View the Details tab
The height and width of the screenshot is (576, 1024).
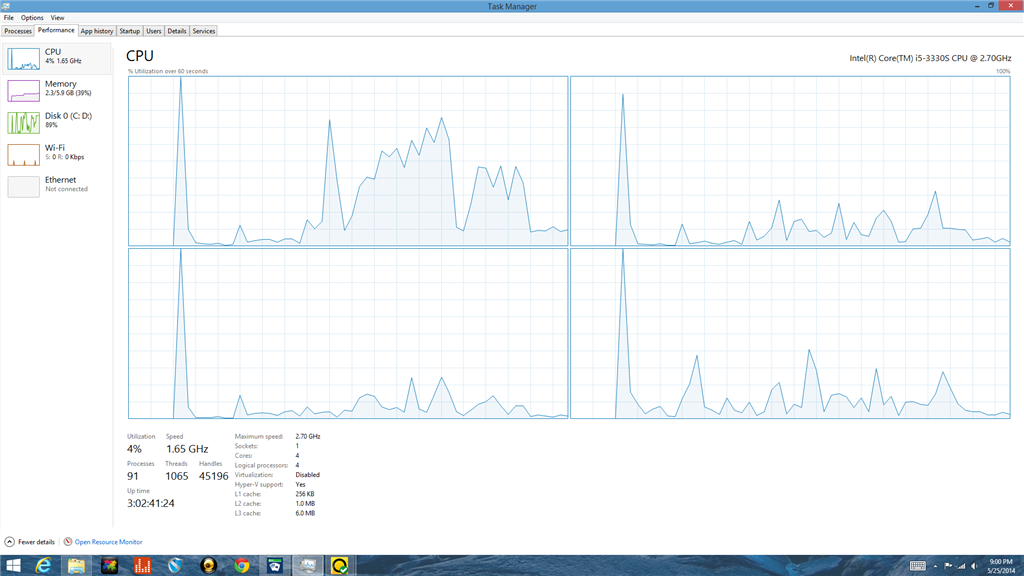[176, 30]
